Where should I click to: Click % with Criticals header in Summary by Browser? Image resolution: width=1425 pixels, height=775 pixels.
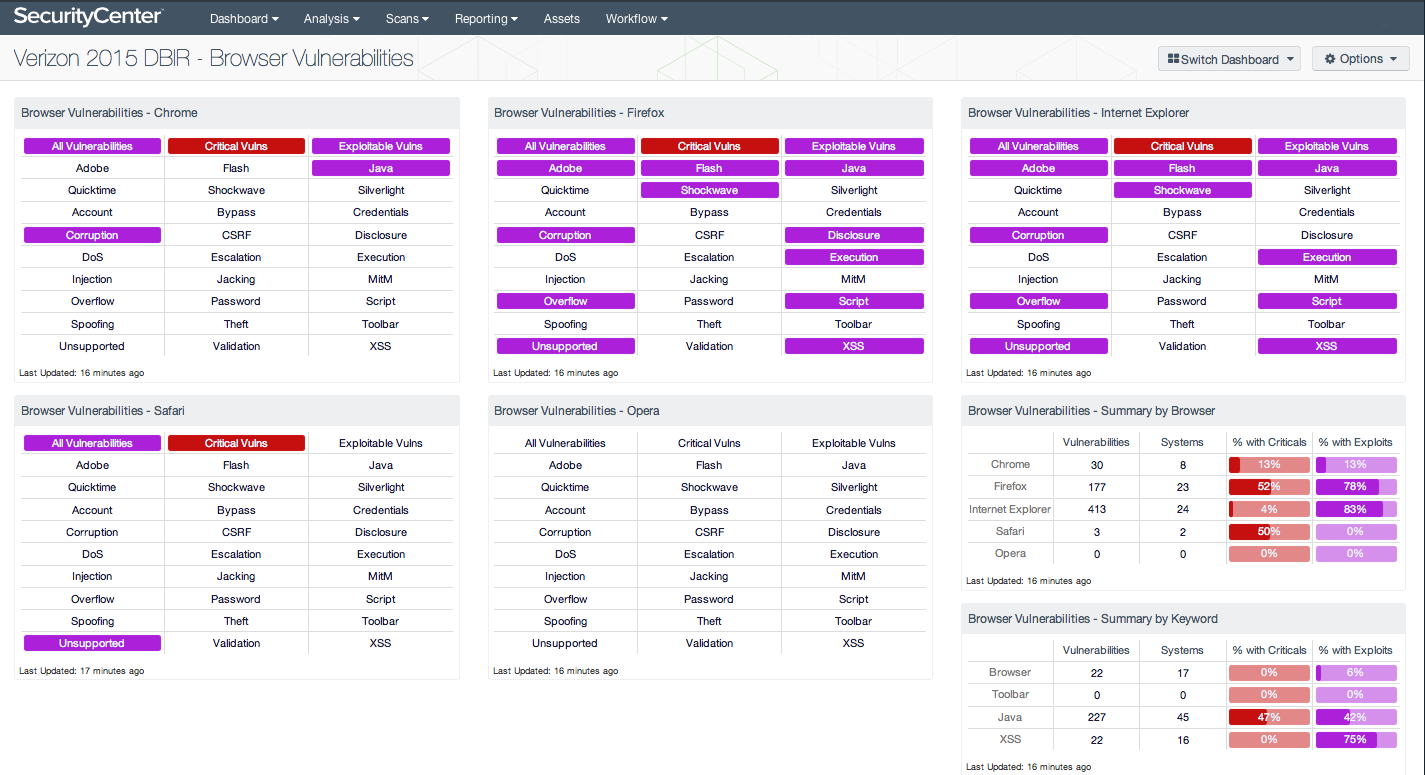coord(1269,442)
